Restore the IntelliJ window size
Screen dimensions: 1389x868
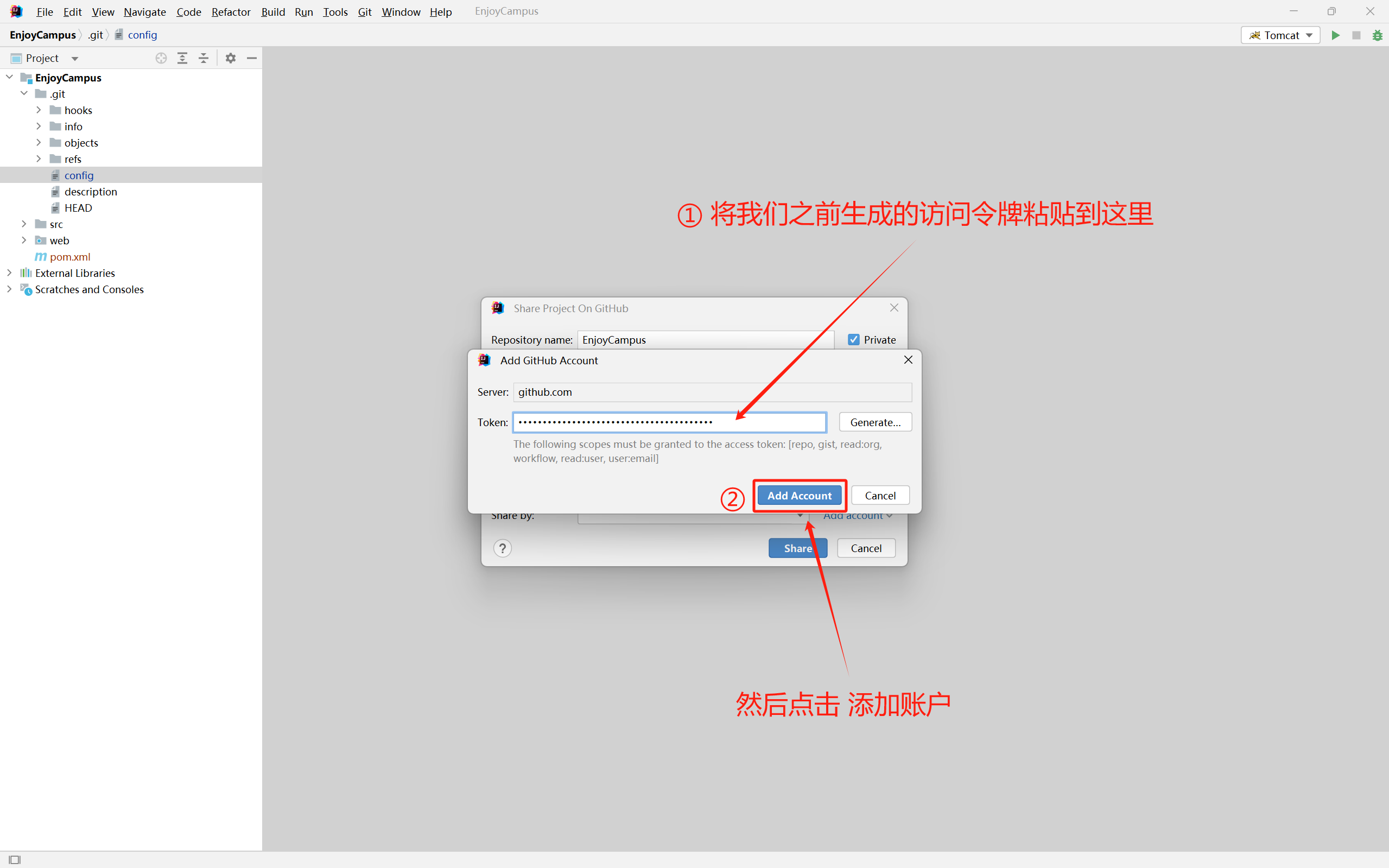coord(1331,11)
